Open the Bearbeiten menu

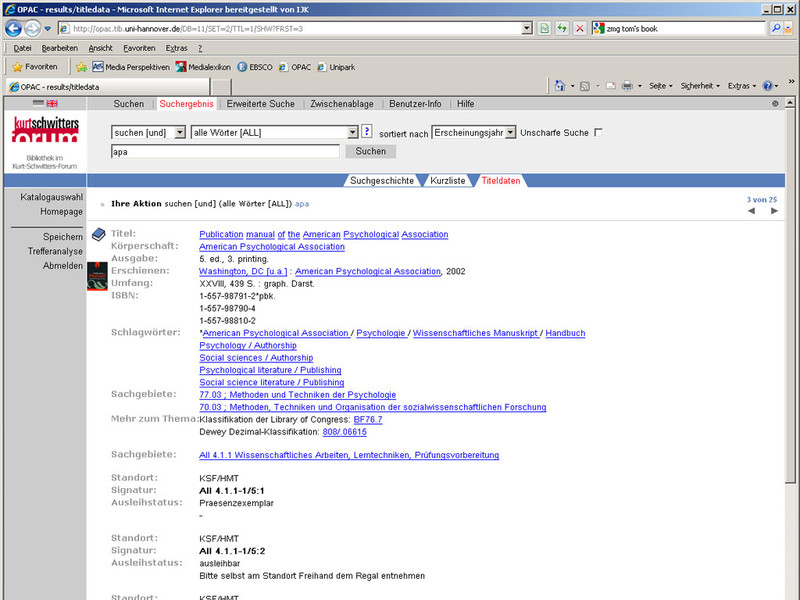(x=60, y=48)
